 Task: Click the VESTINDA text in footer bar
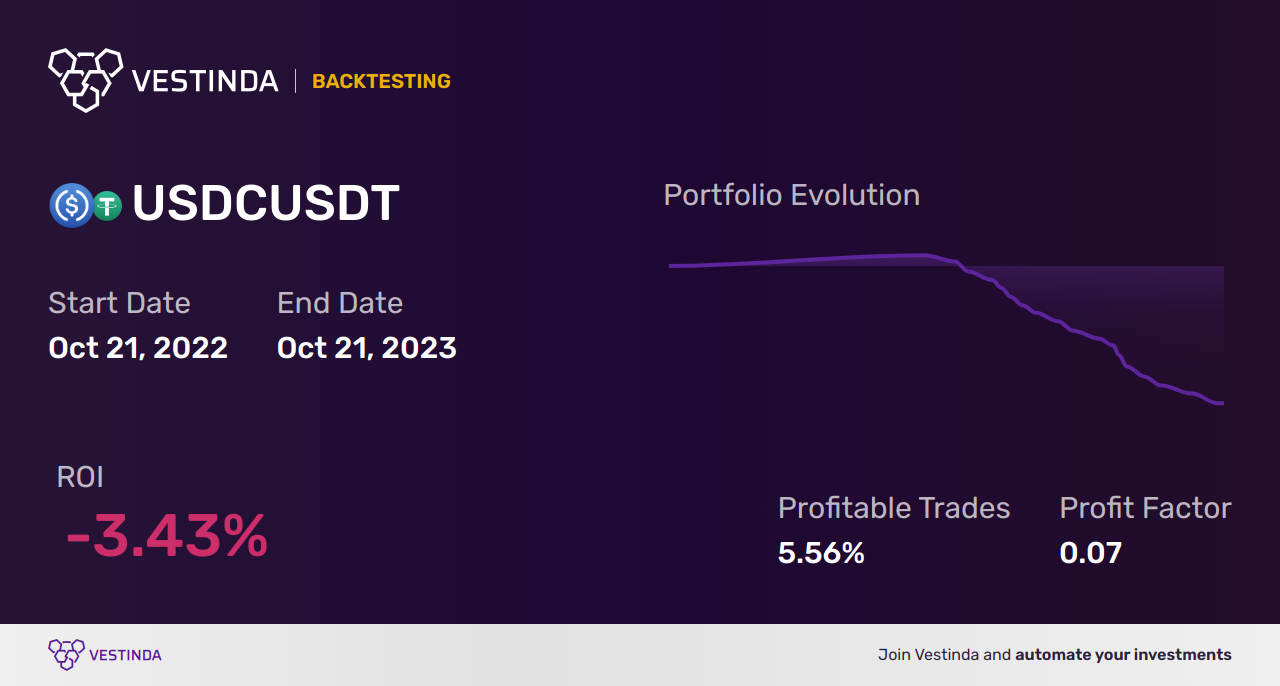125,655
